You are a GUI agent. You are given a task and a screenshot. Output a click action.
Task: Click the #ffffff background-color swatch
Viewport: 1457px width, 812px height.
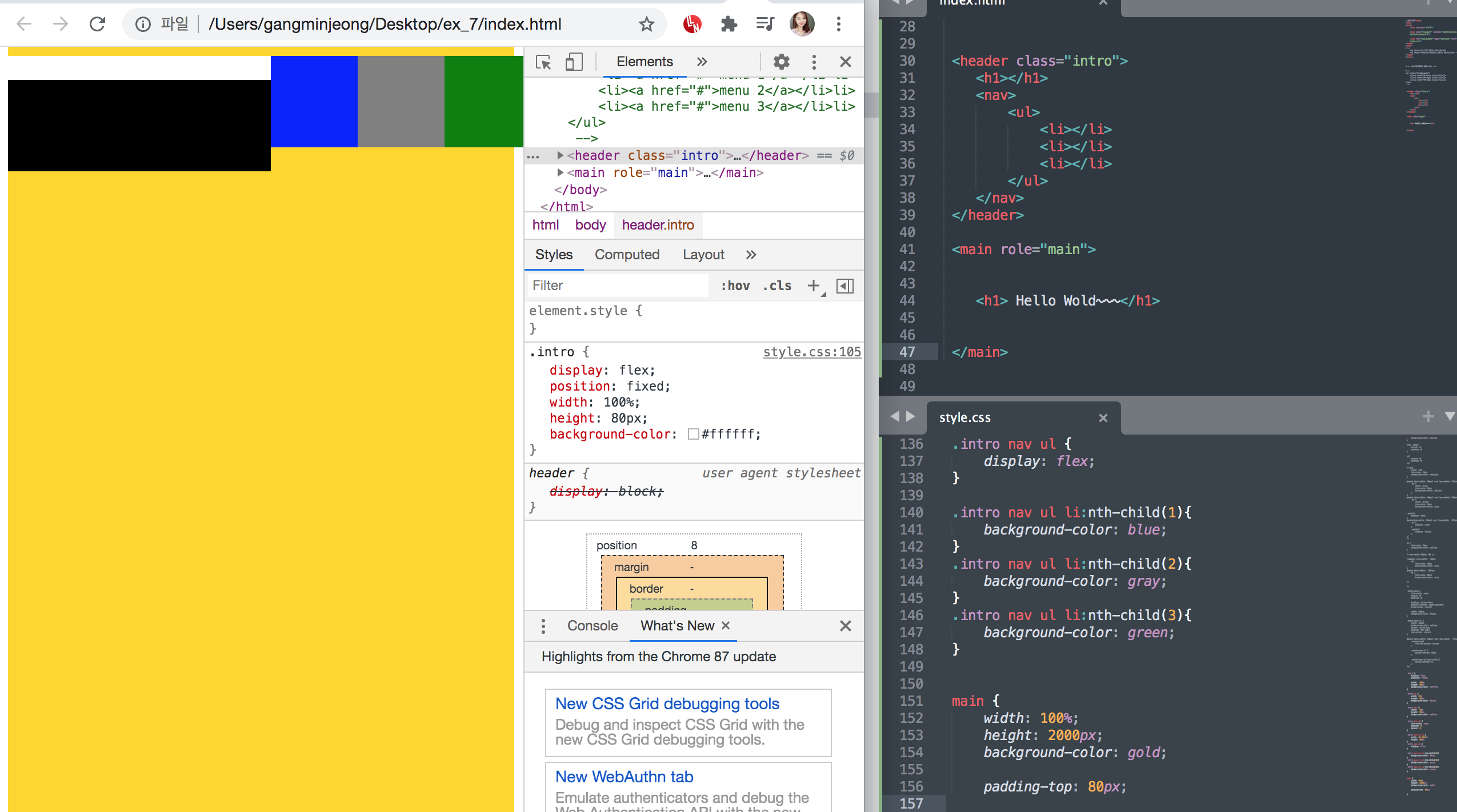pos(693,434)
